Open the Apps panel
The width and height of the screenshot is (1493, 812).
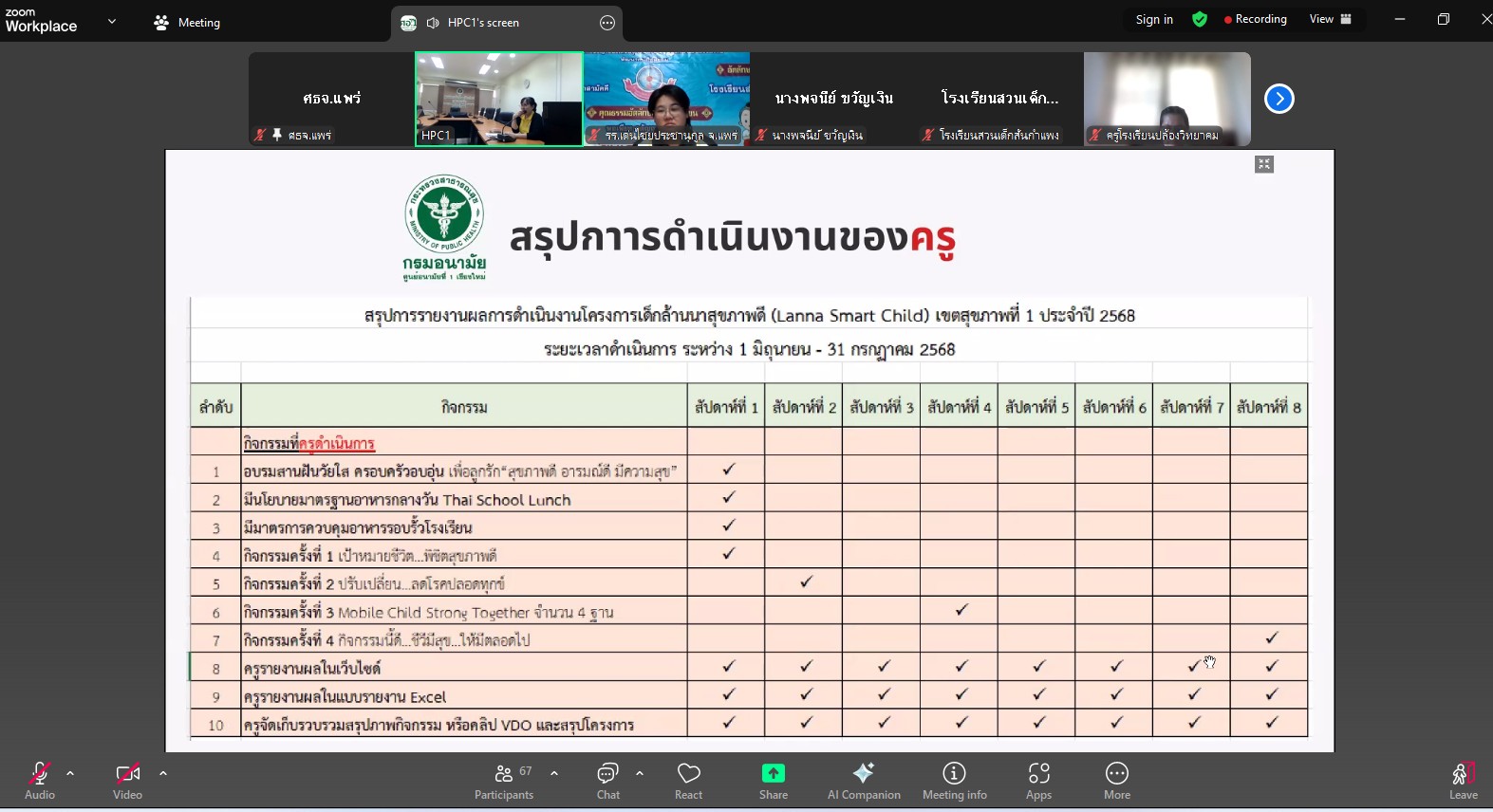tap(1038, 781)
